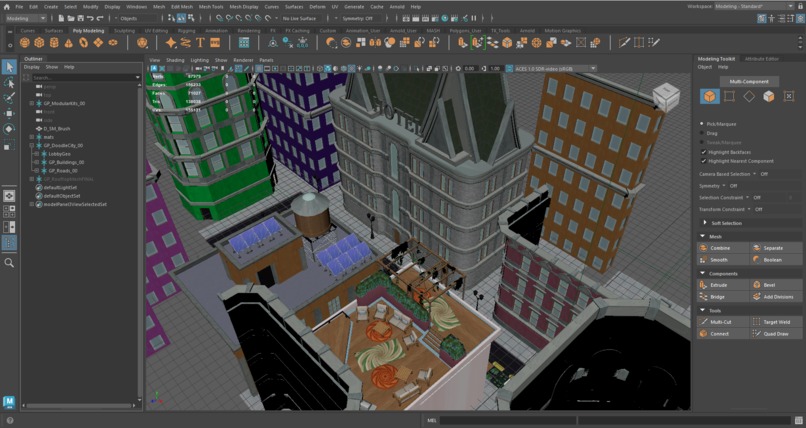Open Symmetry: Off dropdown in status line
Image resolution: width=806 pixels, height=428 pixels.
point(358,18)
